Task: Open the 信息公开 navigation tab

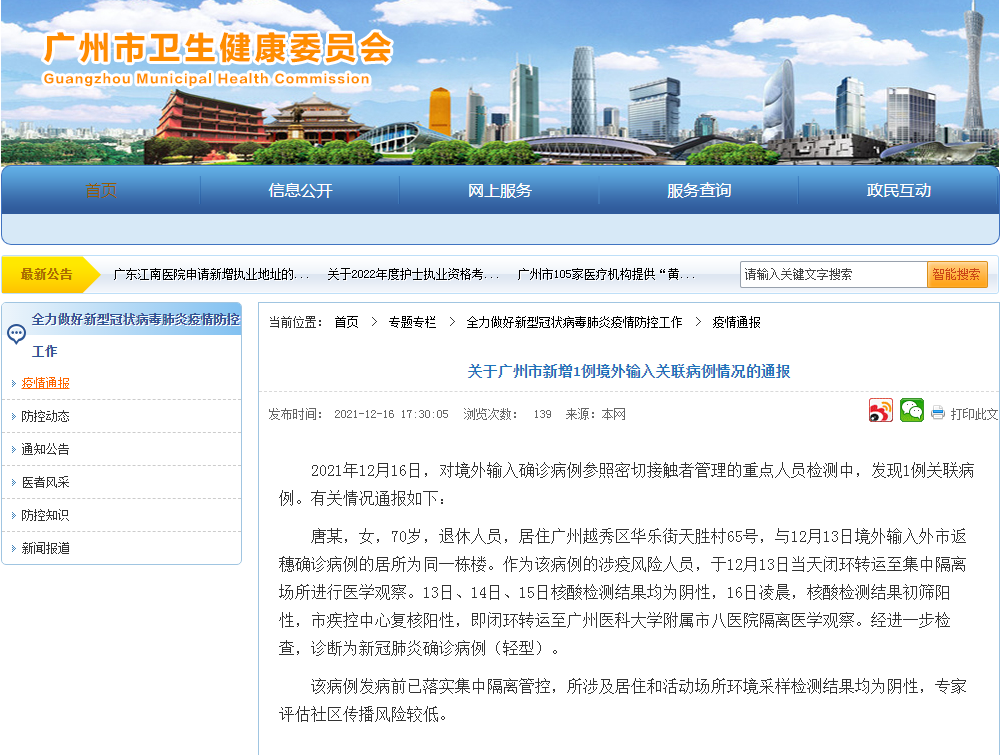Action: pyautogui.click(x=300, y=190)
